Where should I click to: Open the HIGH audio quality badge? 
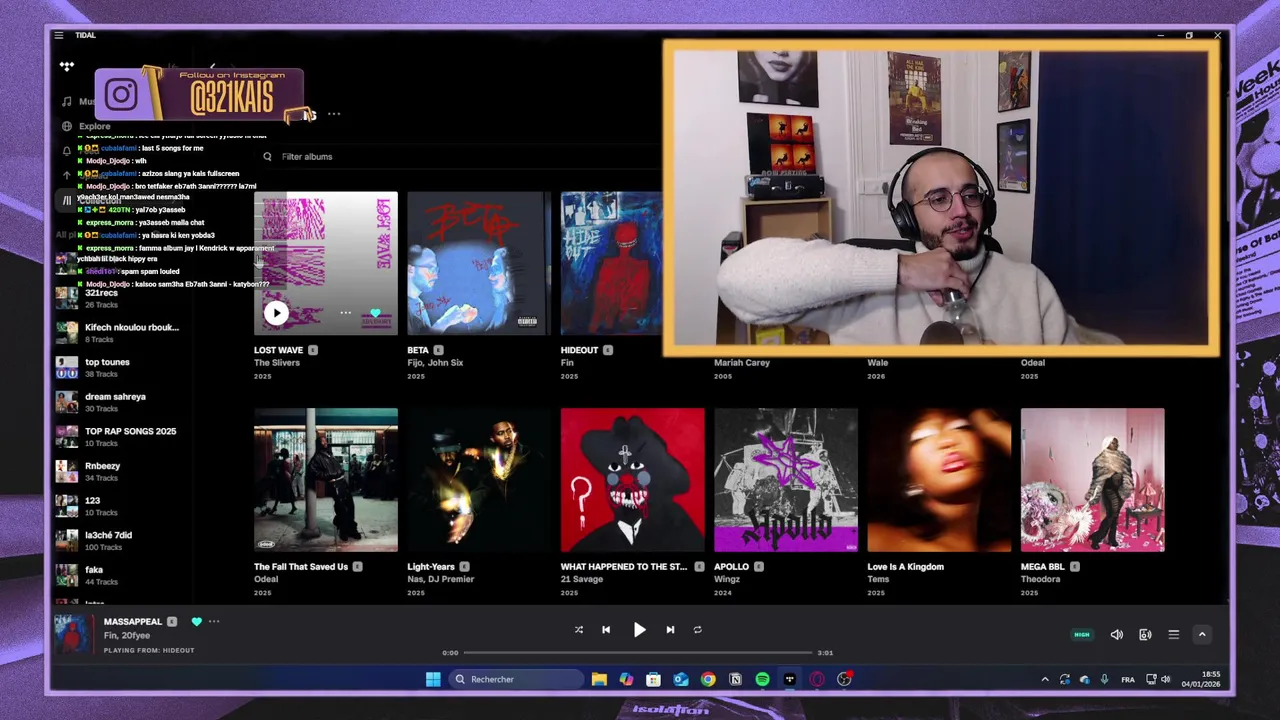(1082, 634)
